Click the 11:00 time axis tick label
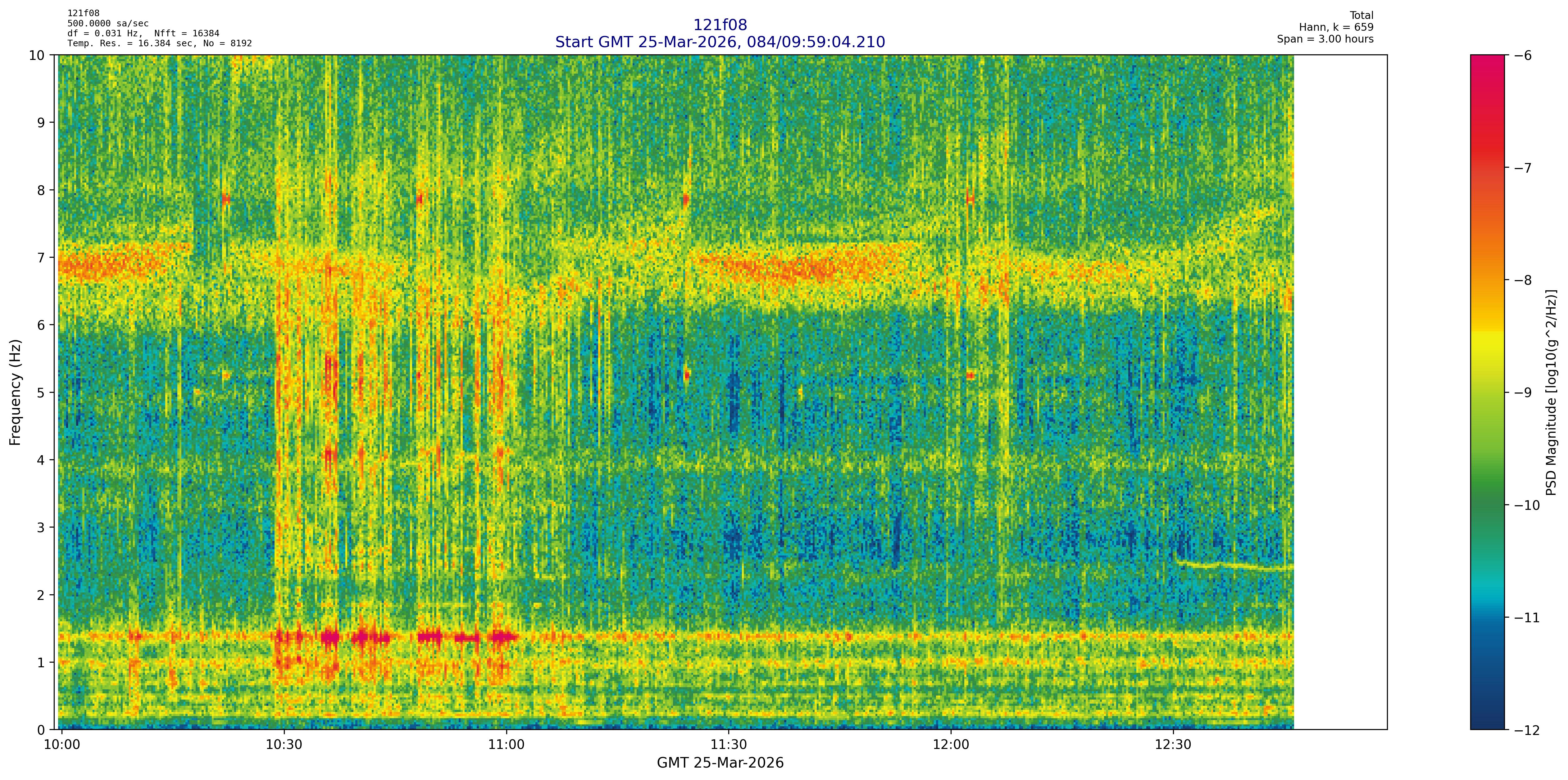 tap(507, 745)
